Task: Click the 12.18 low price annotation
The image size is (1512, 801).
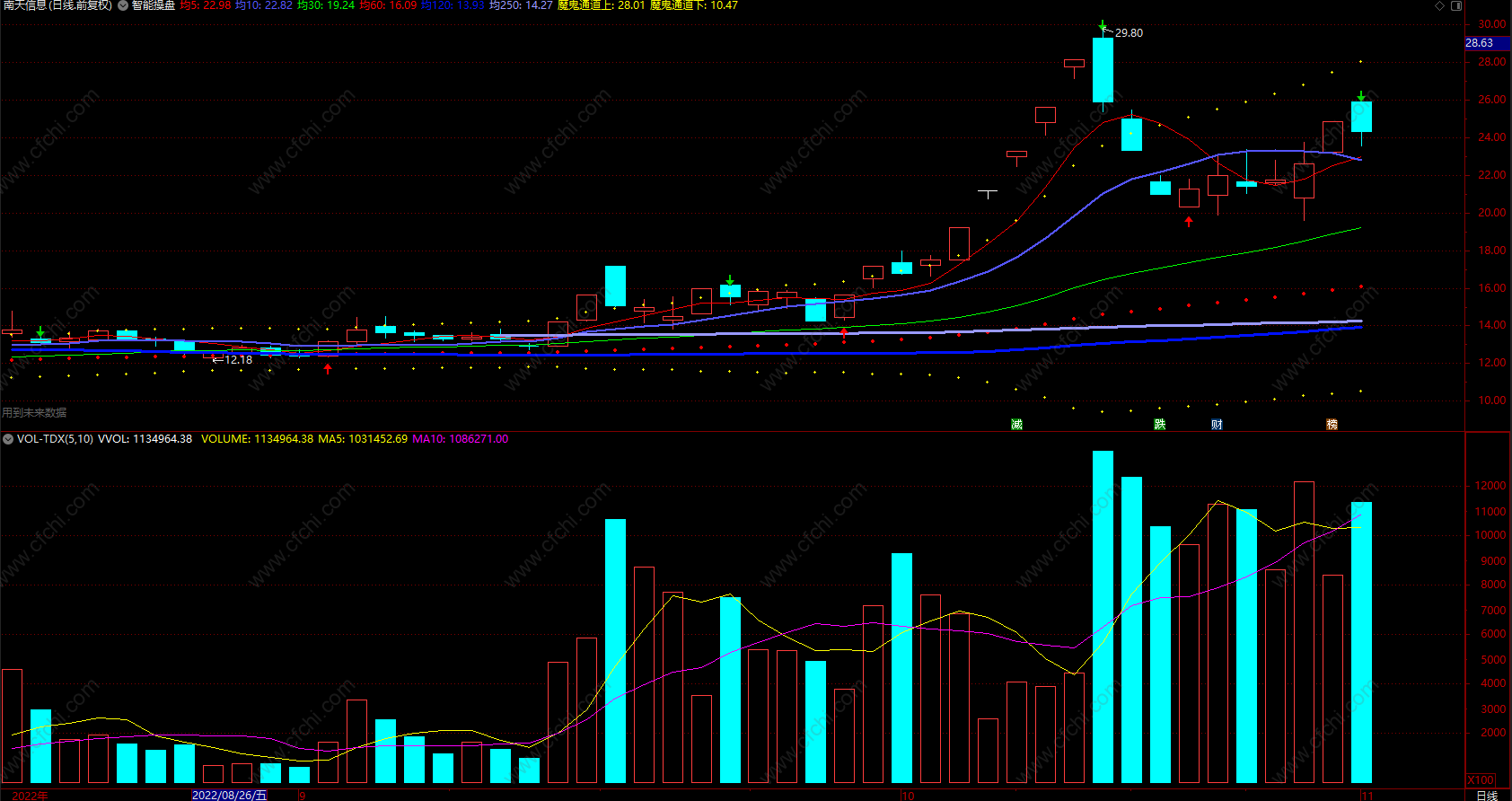Action: click(x=238, y=360)
